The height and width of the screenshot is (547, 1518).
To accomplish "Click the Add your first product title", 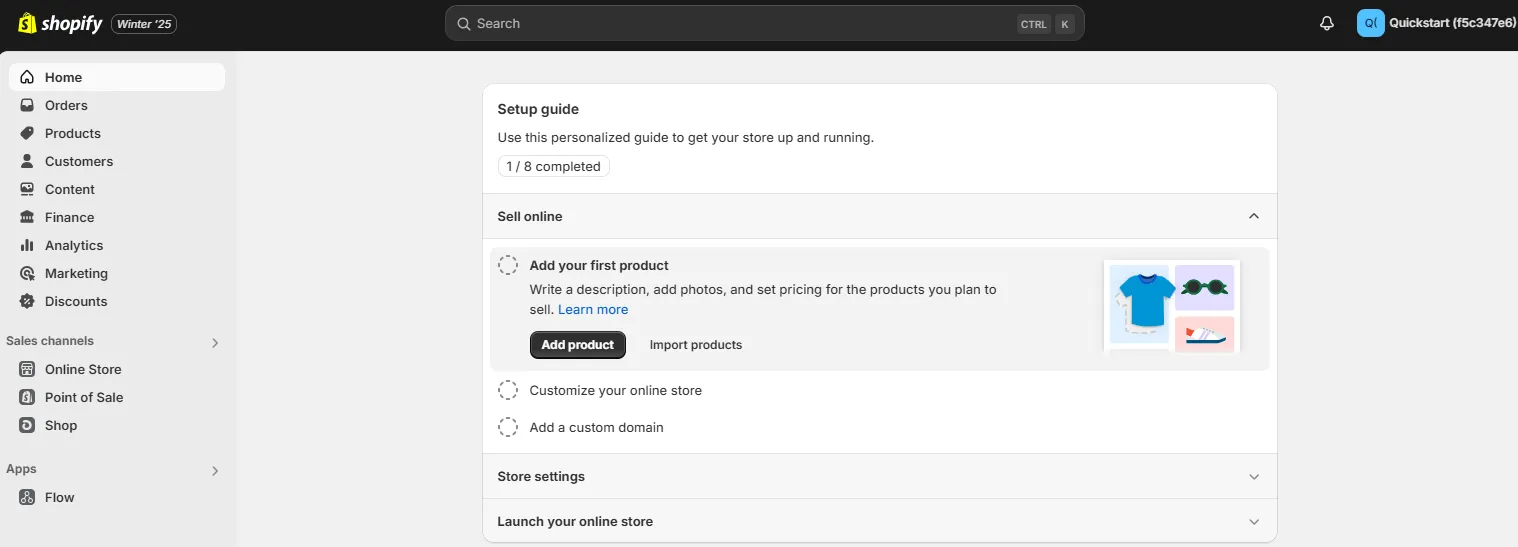I will click(599, 265).
